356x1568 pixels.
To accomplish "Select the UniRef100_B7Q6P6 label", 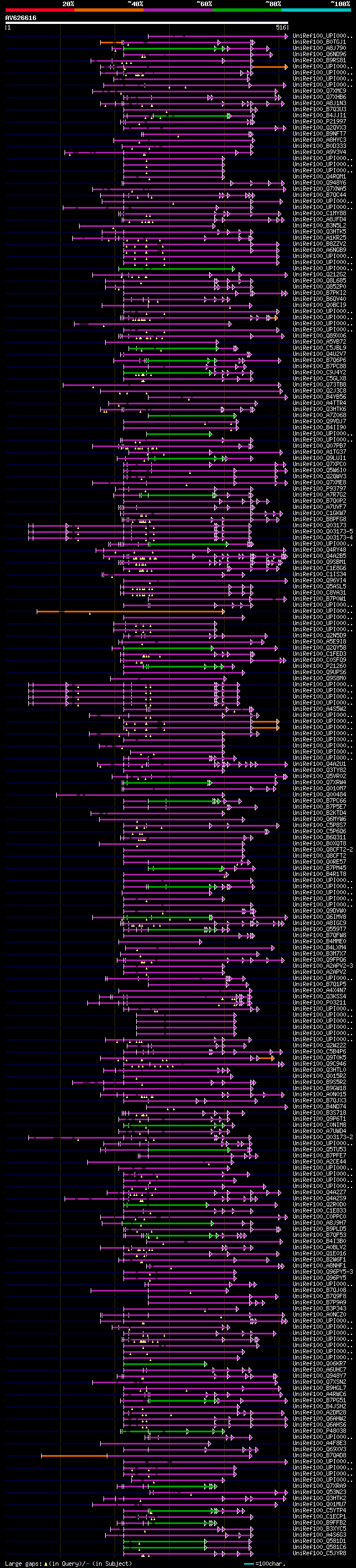I will click(319, 360).
